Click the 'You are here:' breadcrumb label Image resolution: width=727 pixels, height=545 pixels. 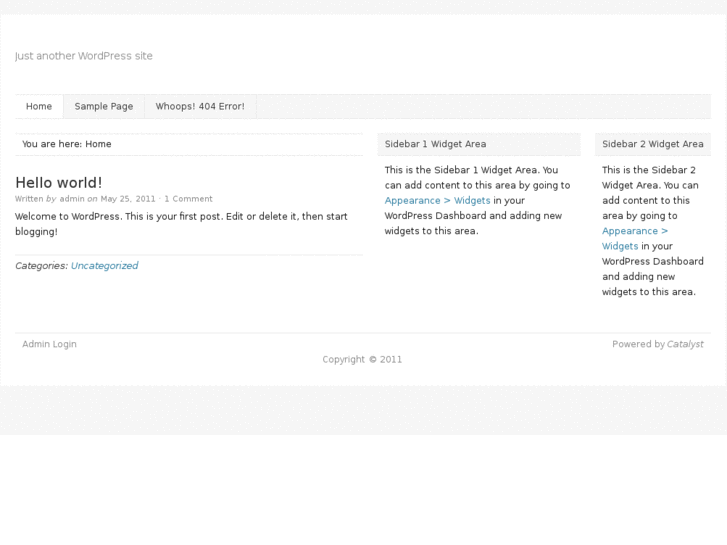(x=52, y=144)
